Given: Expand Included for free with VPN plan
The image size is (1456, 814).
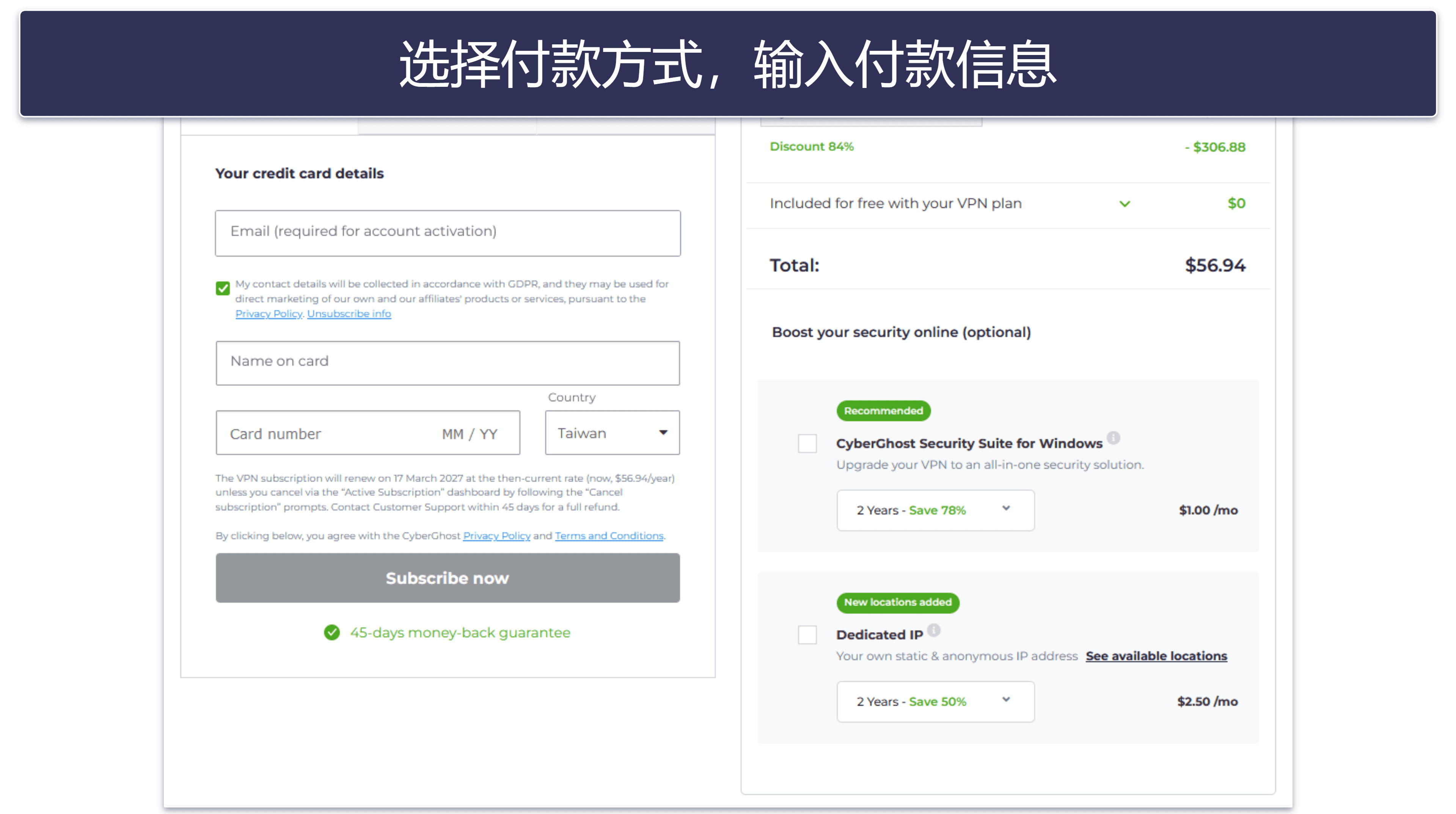Looking at the screenshot, I should [1125, 203].
